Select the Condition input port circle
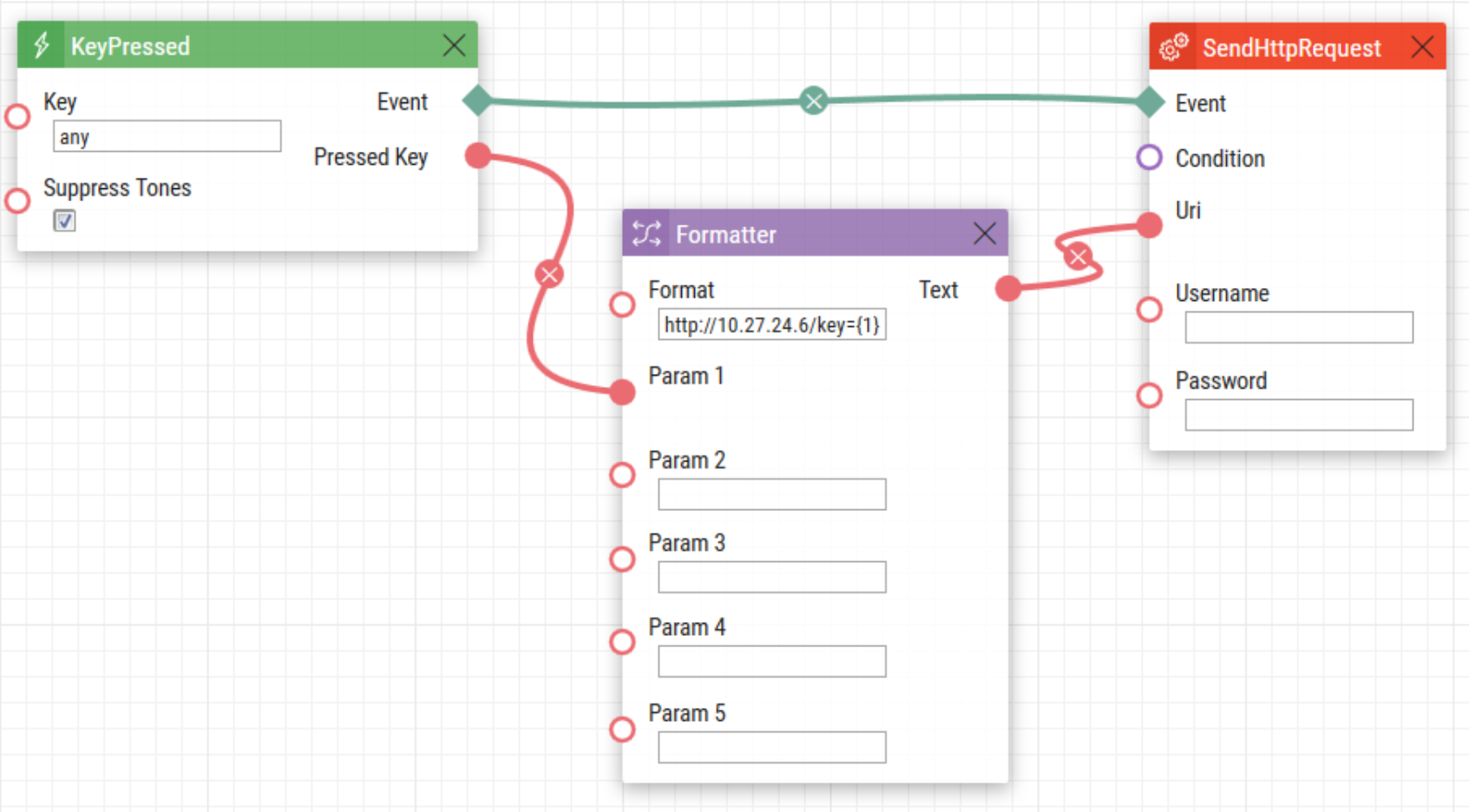Image resolution: width=1469 pixels, height=812 pixels. [1149, 157]
